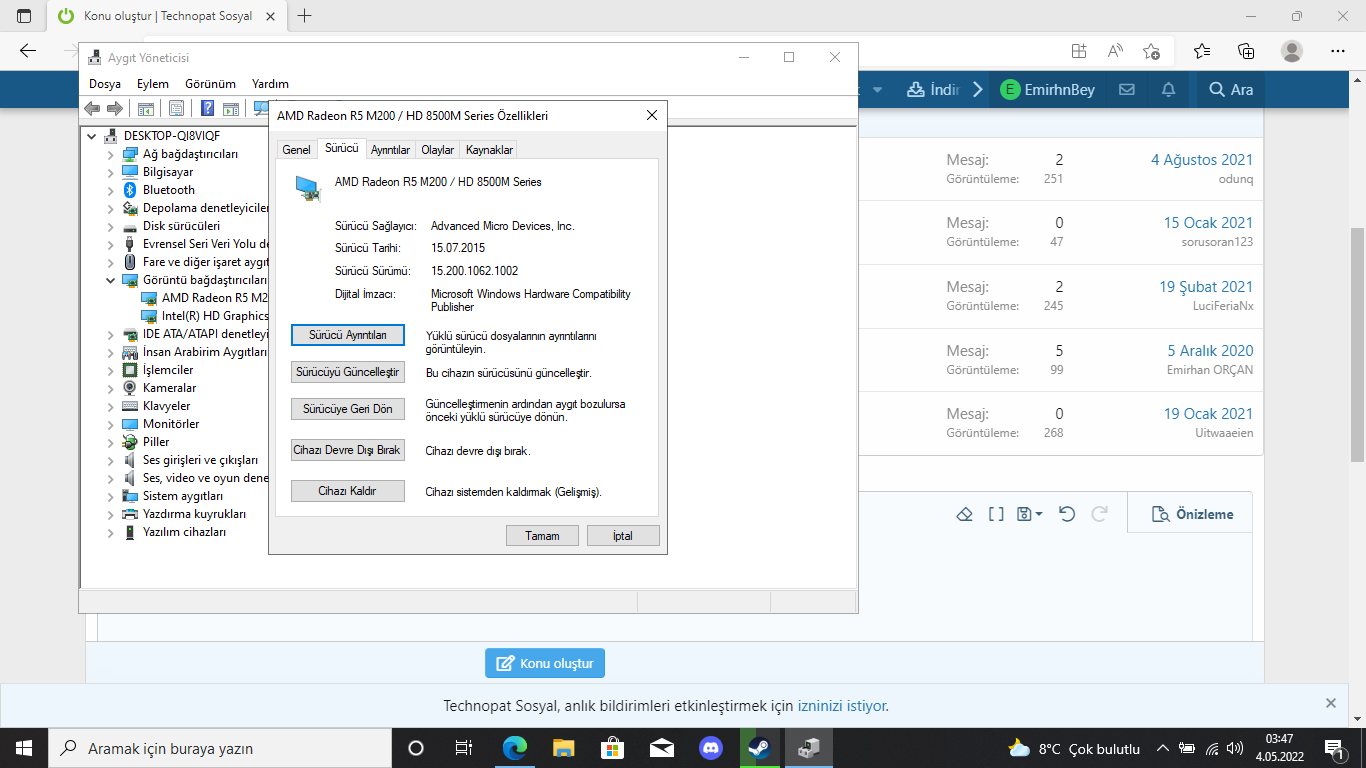1366x768 pixels.
Task: Click the undo icon in the editor toolbar
Action: pos(1067,514)
